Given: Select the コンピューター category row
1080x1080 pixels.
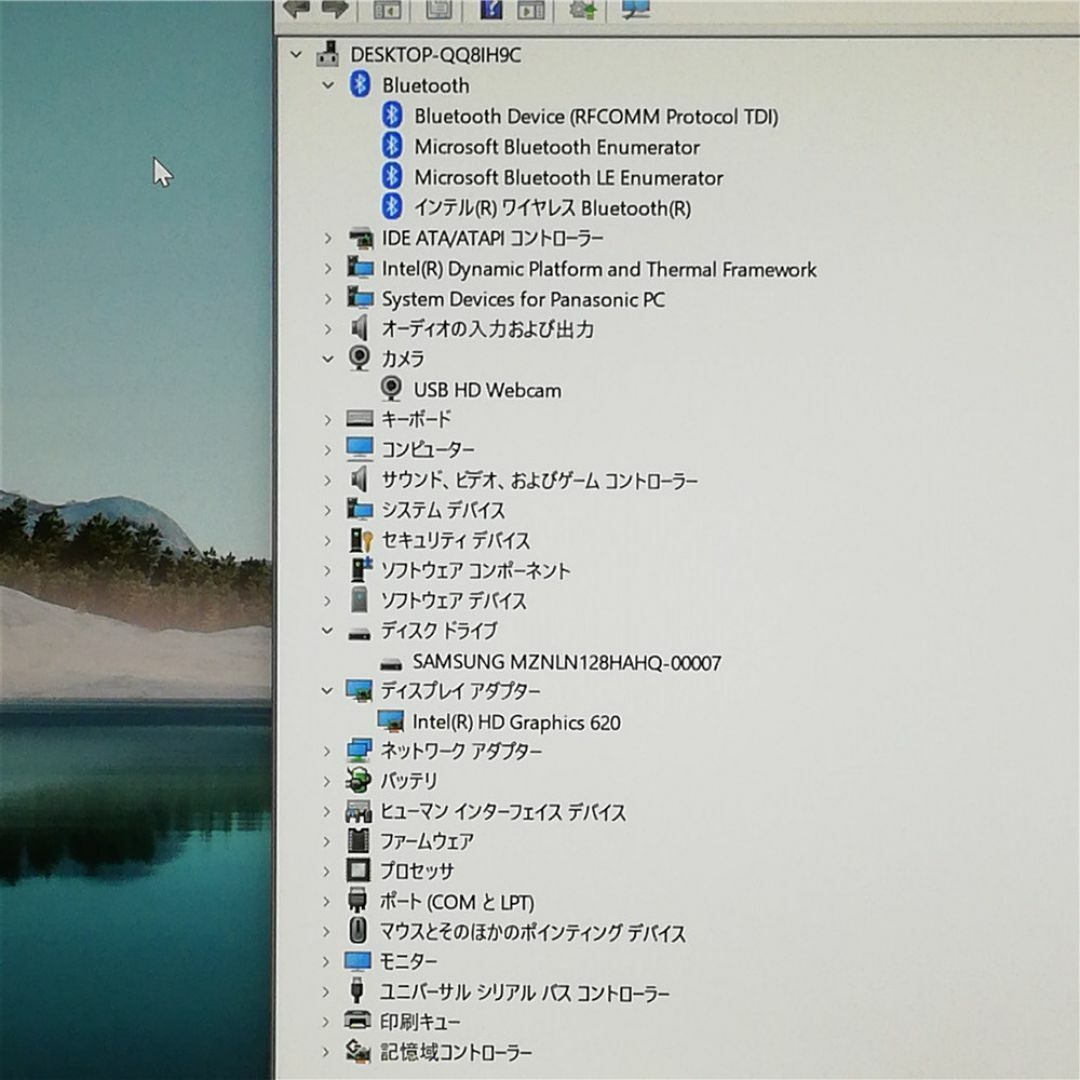Looking at the screenshot, I should click(x=428, y=449).
